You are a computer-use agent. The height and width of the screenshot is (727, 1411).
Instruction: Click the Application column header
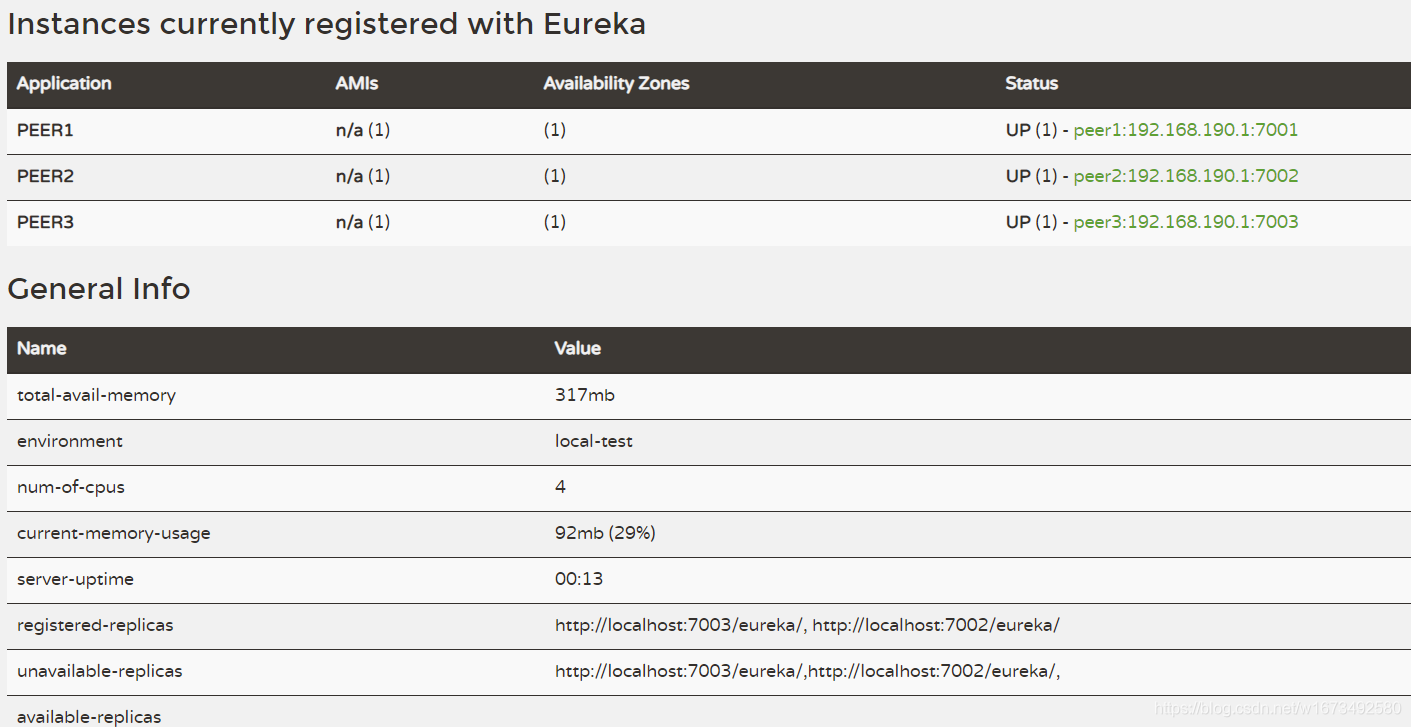coord(63,84)
